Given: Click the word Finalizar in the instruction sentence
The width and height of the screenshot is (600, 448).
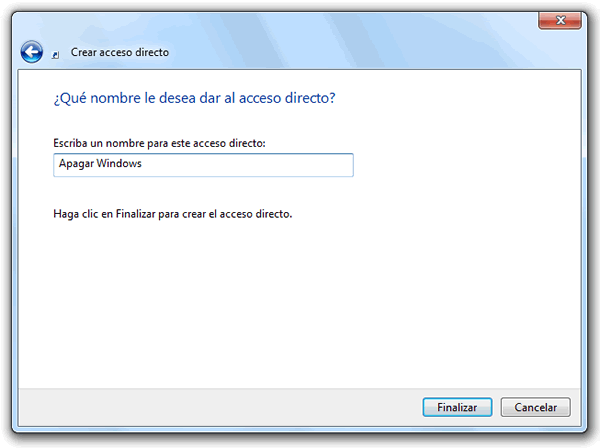Looking at the screenshot, I should (x=135, y=214).
